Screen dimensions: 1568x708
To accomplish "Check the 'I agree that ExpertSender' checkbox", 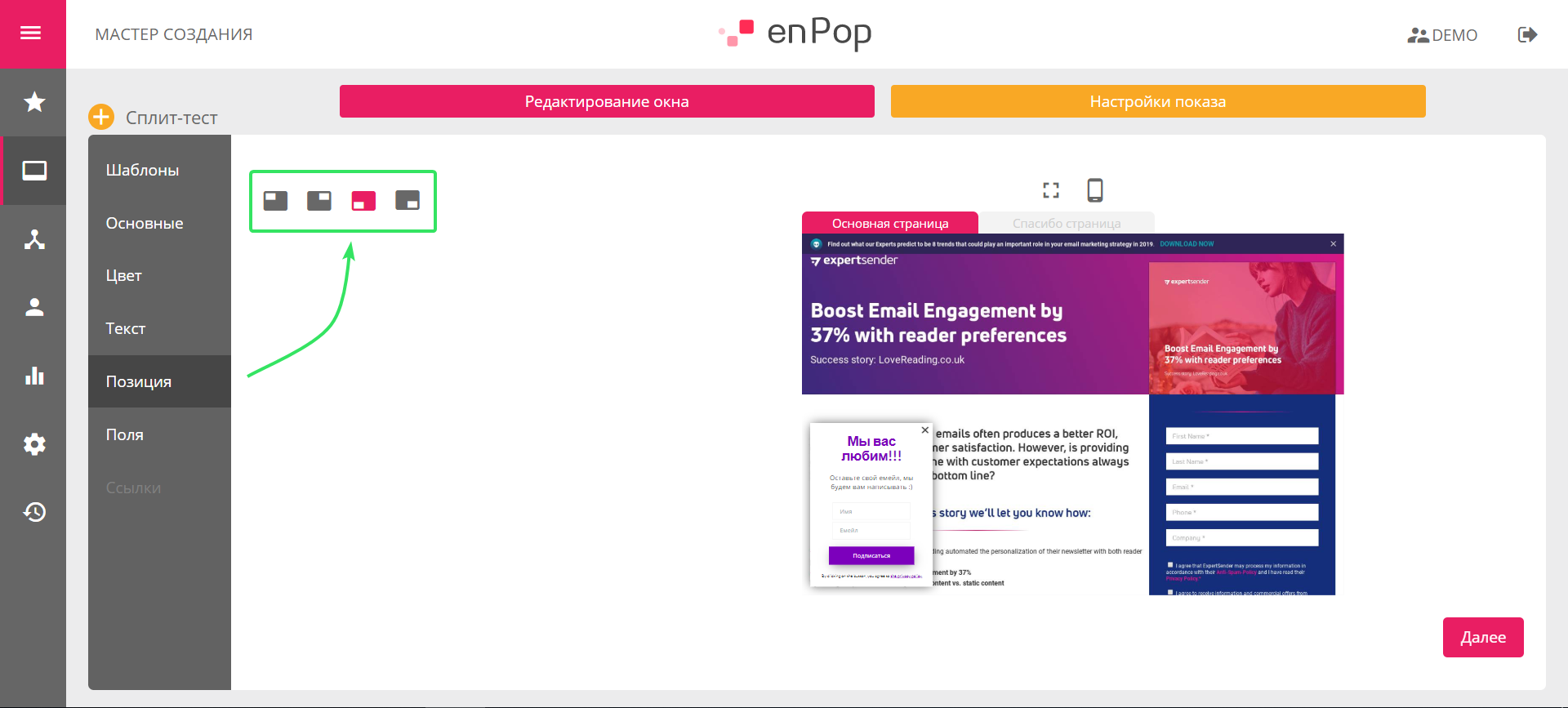I will [1170, 564].
